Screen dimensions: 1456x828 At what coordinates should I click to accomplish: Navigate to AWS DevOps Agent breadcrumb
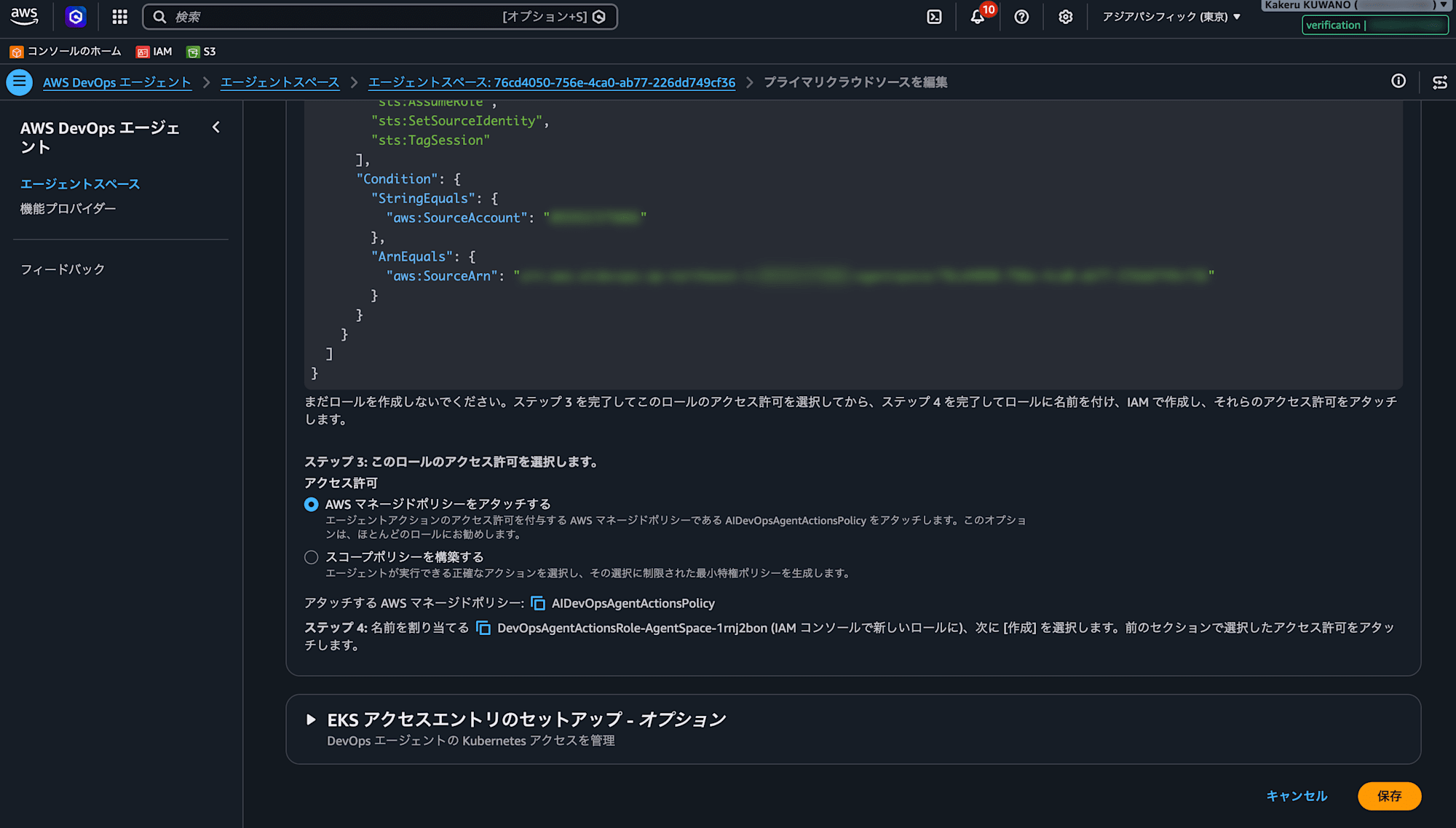point(117,82)
